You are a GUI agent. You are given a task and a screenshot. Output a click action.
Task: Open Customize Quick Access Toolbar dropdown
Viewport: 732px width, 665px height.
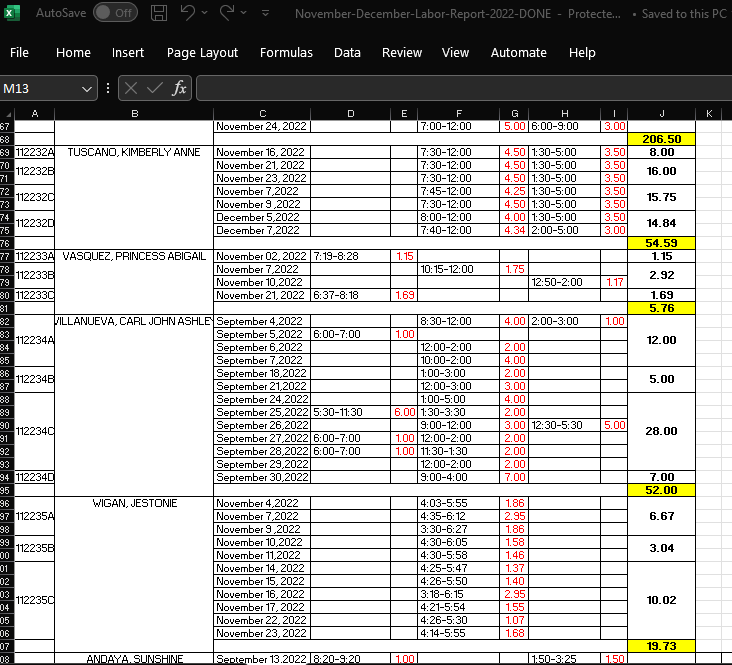coord(266,13)
